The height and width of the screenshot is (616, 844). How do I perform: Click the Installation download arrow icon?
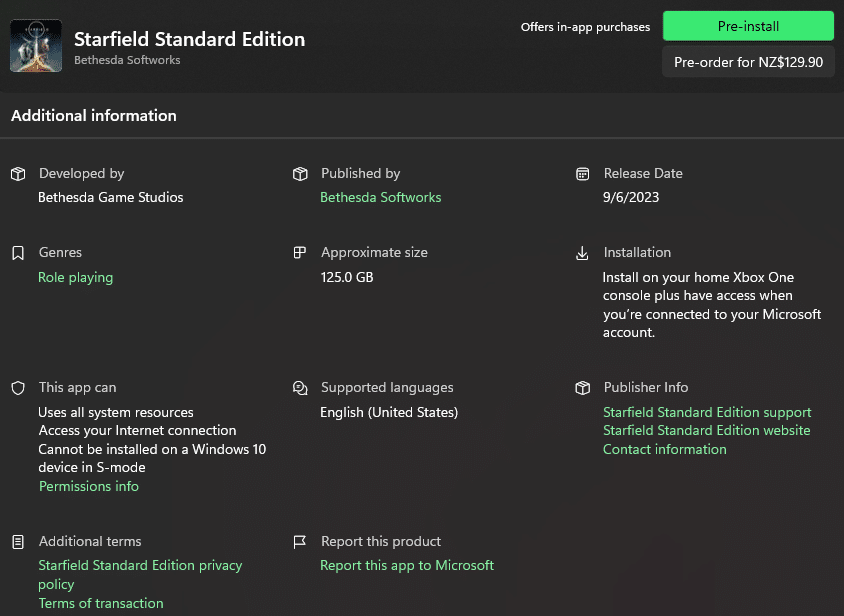pos(582,253)
